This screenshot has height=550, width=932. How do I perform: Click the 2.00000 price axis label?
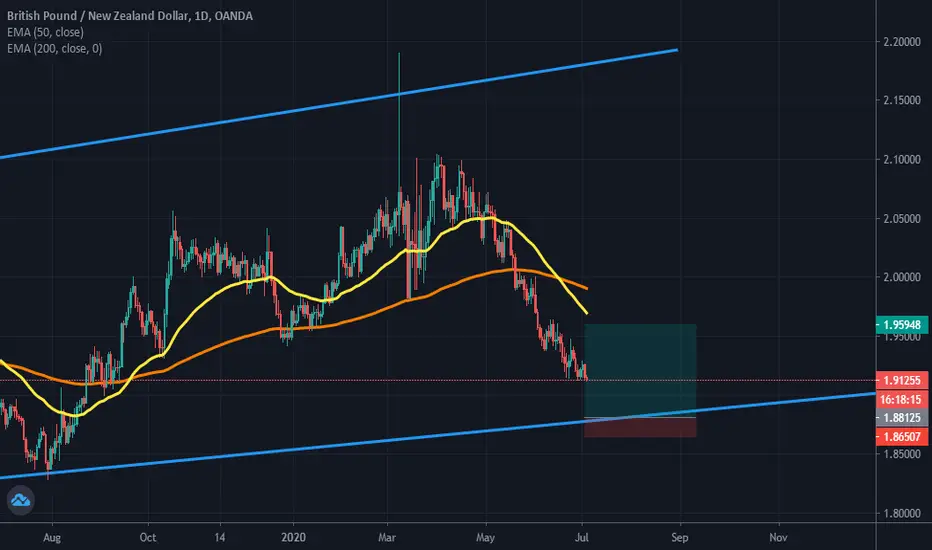[902, 277]
